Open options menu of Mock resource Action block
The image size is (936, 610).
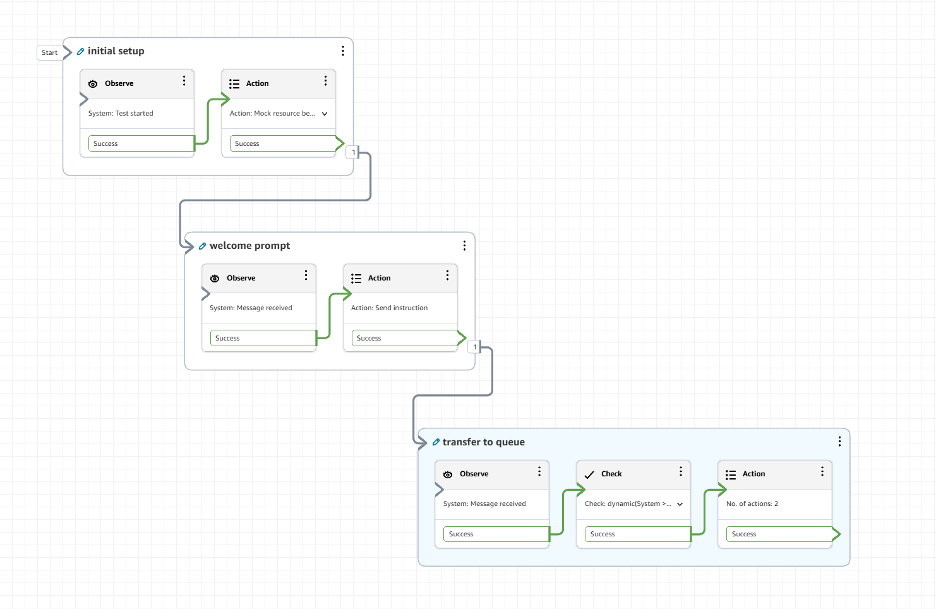click(x=325, y=82)
